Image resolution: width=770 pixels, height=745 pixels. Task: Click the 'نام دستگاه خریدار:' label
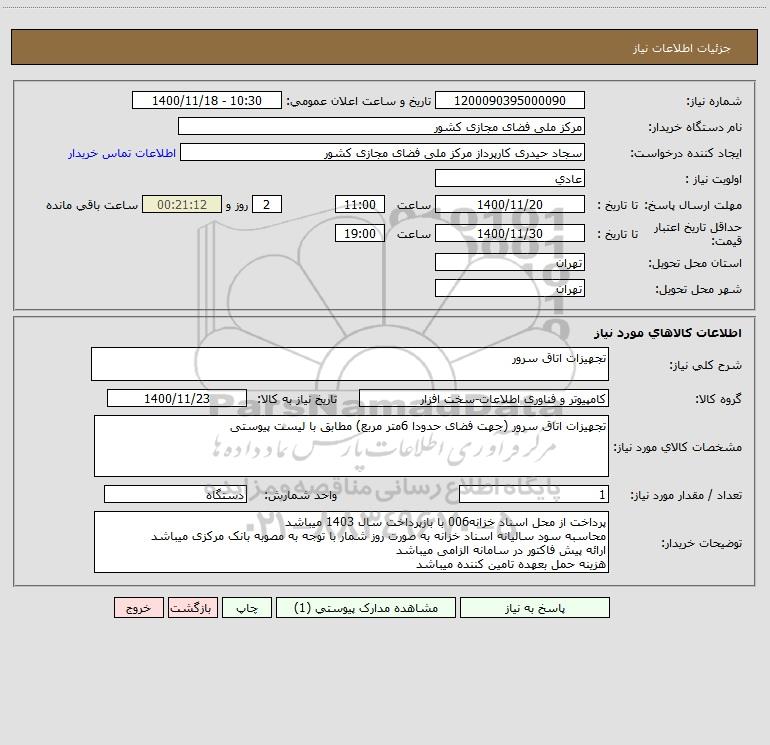(695, 127)
